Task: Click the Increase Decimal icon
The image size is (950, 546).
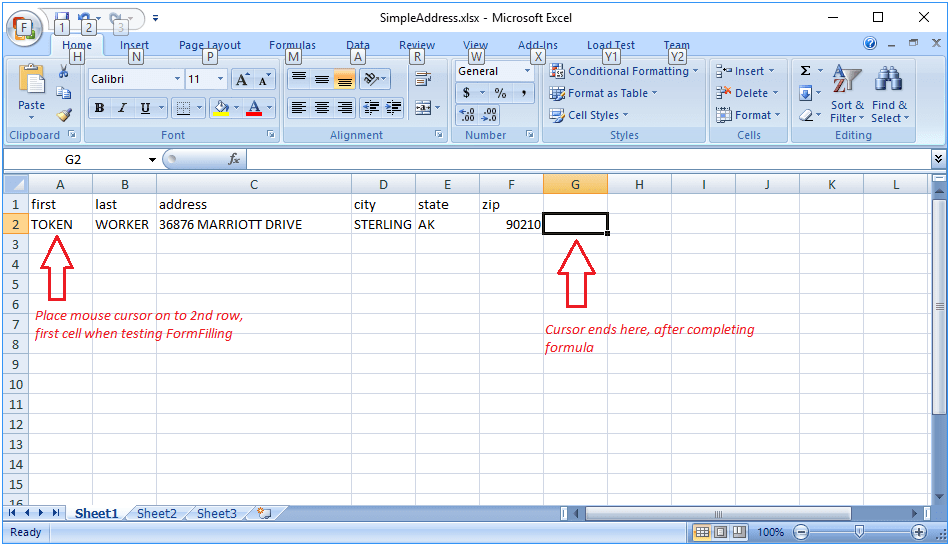Action: click(467, 115)
